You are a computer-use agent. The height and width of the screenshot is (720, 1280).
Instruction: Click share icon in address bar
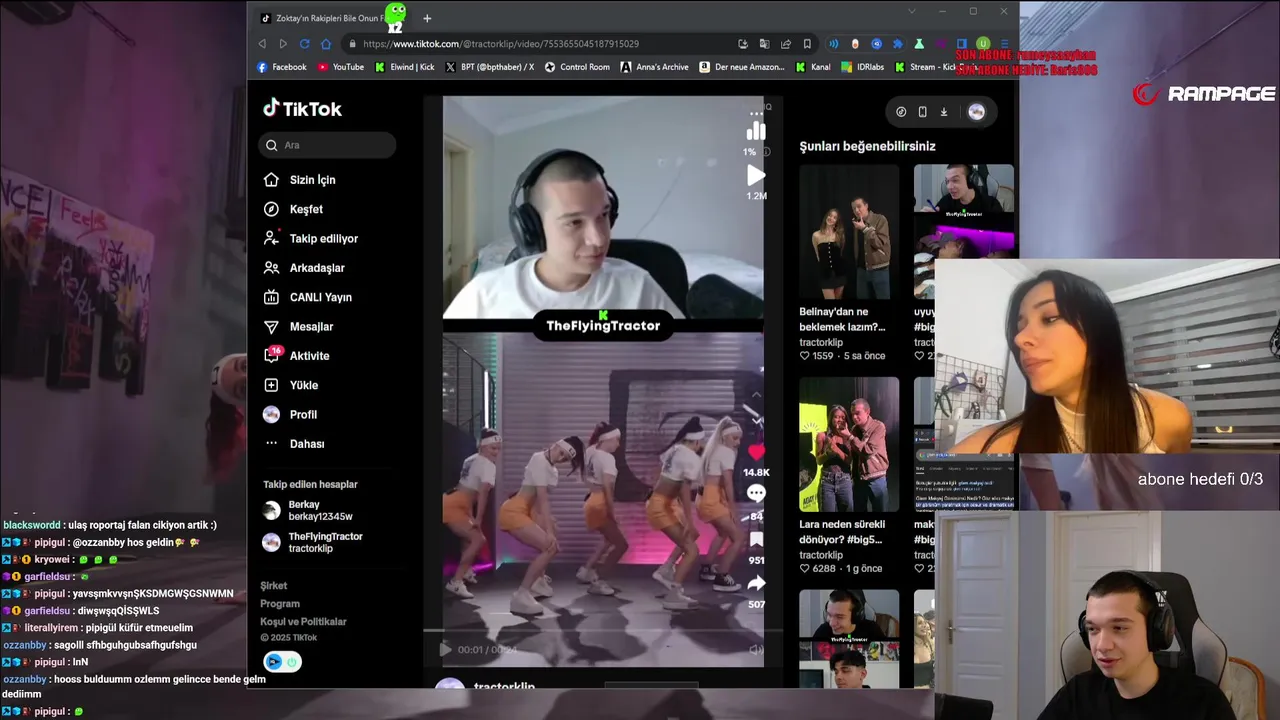click(786, 44)
